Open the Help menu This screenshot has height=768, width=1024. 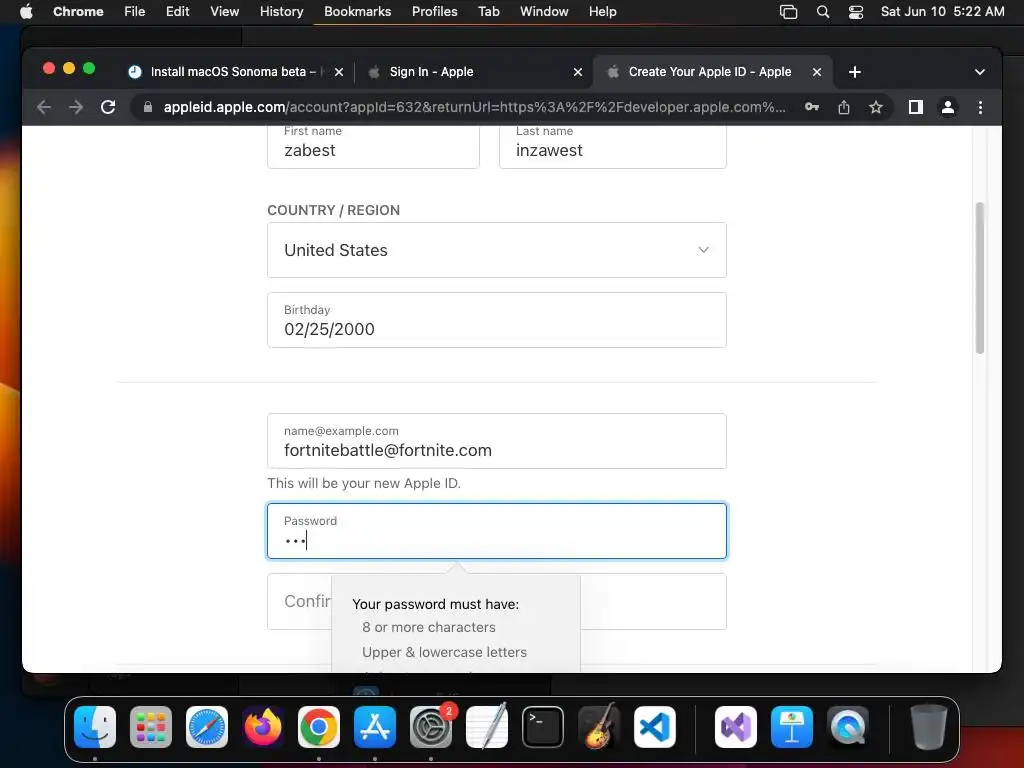[602, 11]
